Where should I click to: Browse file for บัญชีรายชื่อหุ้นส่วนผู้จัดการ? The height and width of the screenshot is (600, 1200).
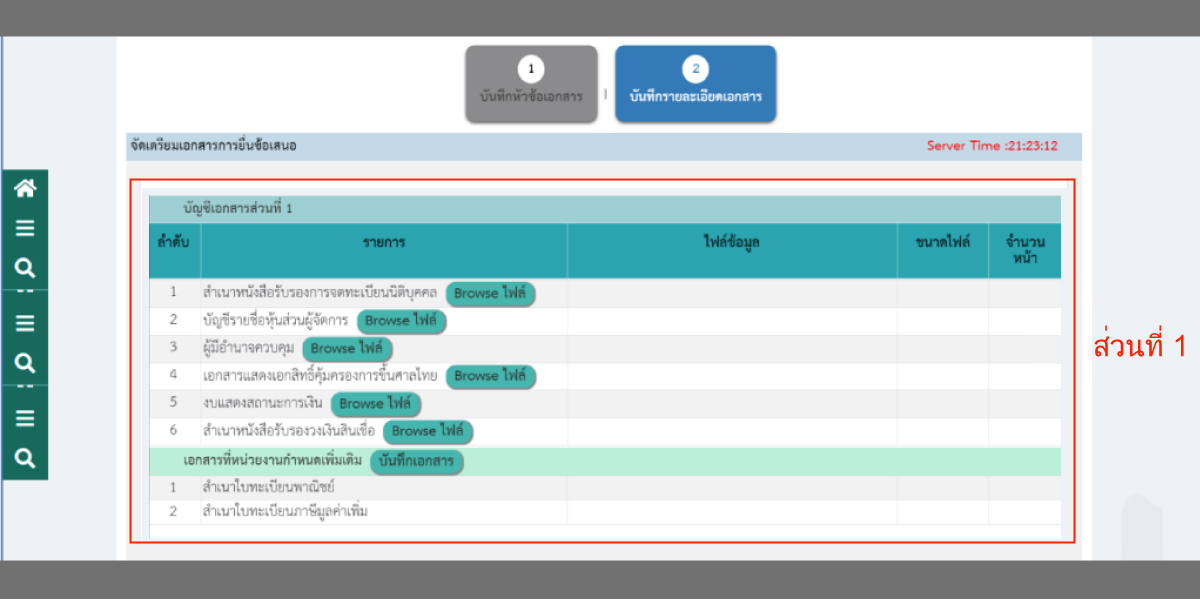click(401, 321)
